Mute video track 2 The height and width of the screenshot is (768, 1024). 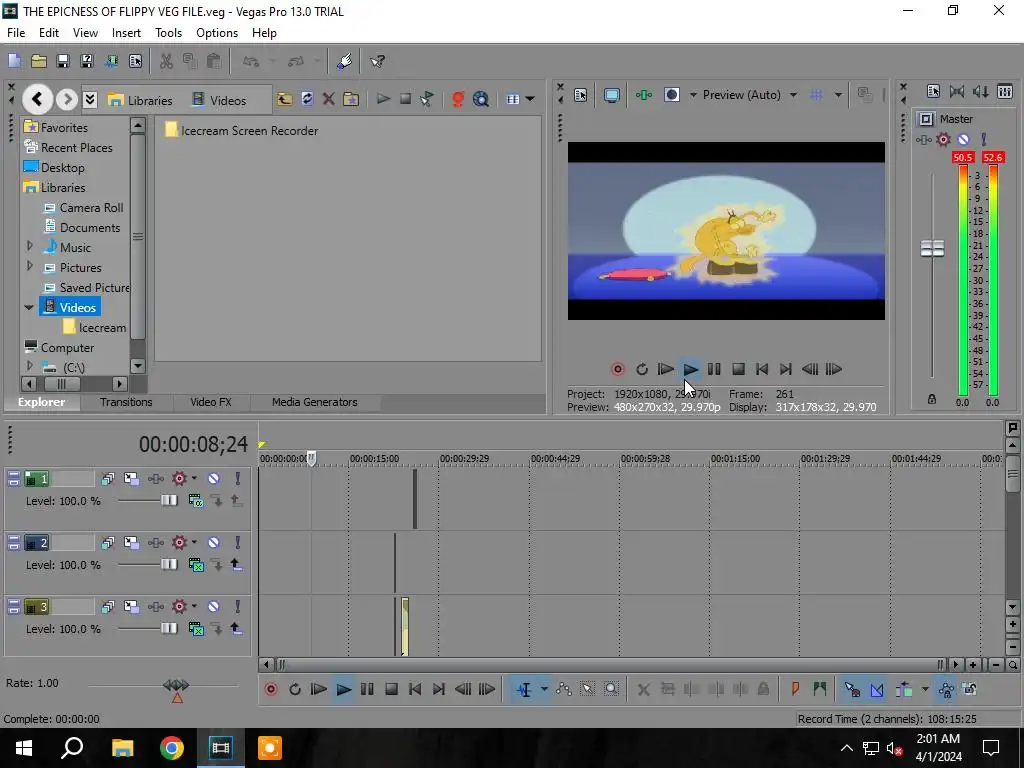[x=214, y=543]
